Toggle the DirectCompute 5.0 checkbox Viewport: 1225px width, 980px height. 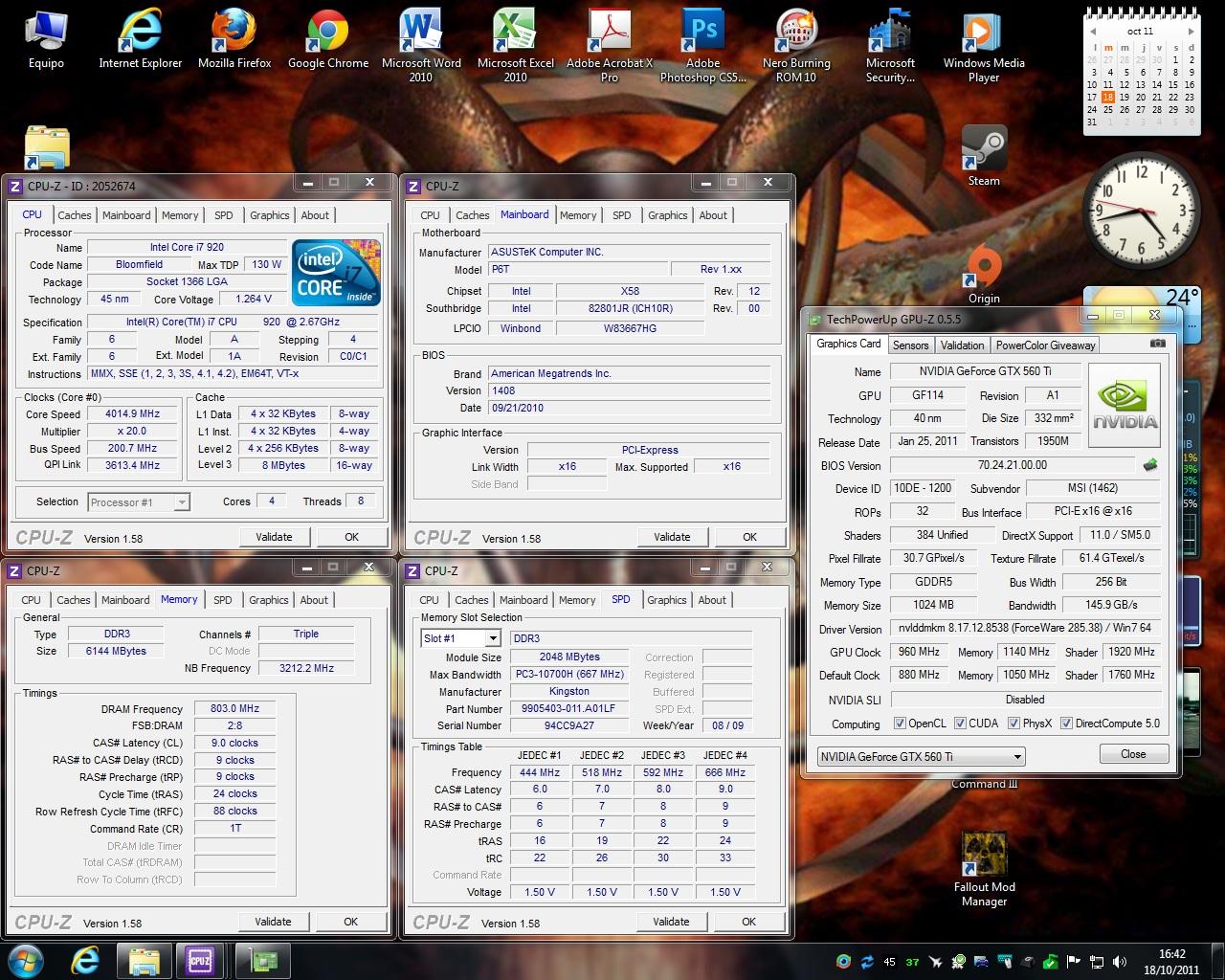1067,724
